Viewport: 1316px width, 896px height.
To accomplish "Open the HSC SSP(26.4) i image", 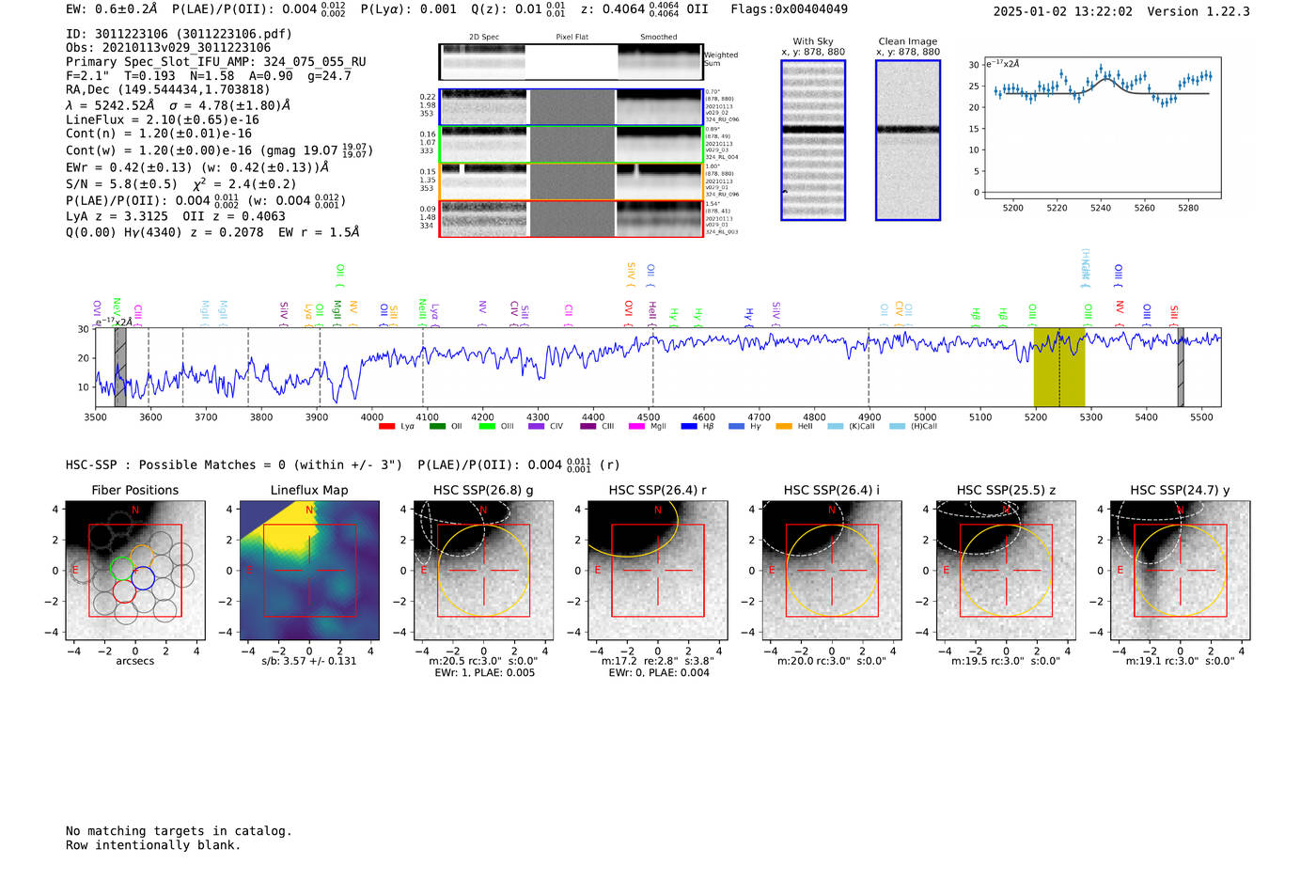I will click(831, 571).
